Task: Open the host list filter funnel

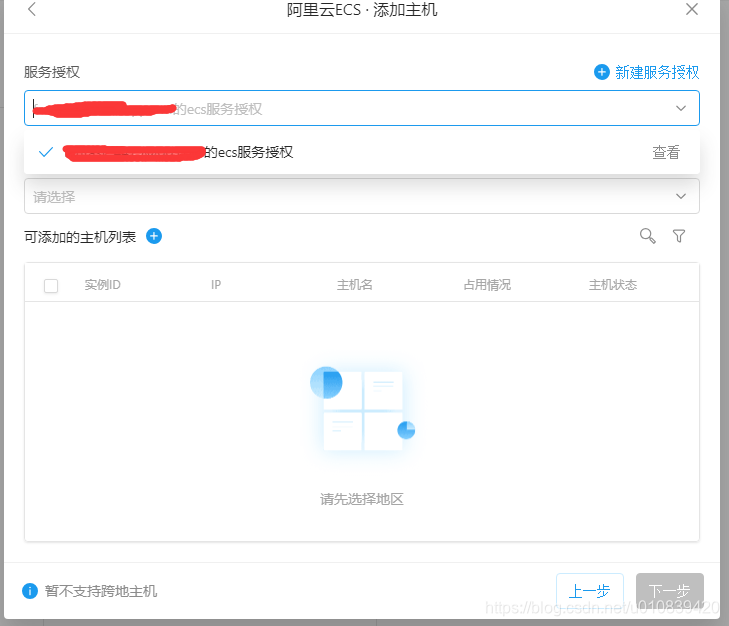Action: [x=679, y=236]
